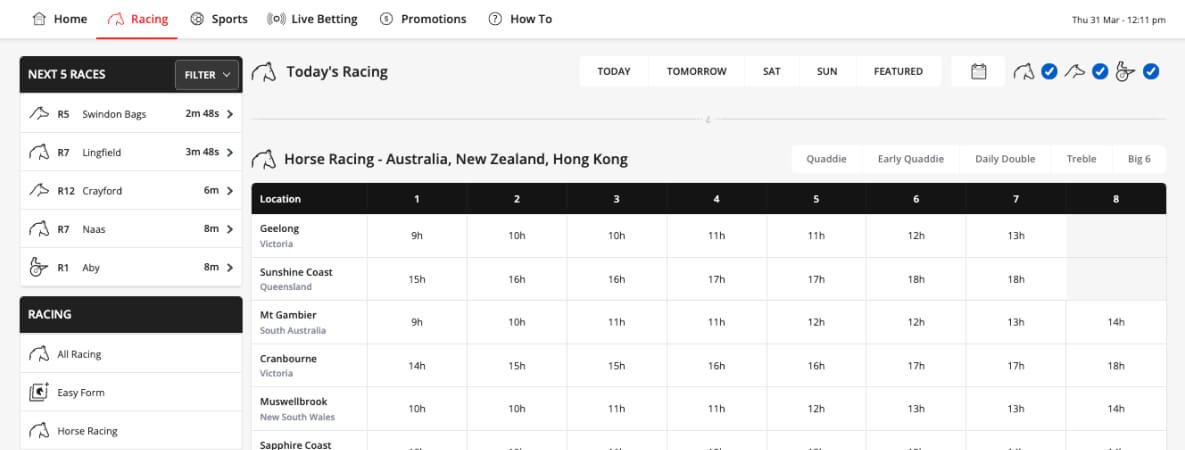Open Cranbourne race 8 at 18h
Screen dimensions: 1185x450
point(1116,365)
